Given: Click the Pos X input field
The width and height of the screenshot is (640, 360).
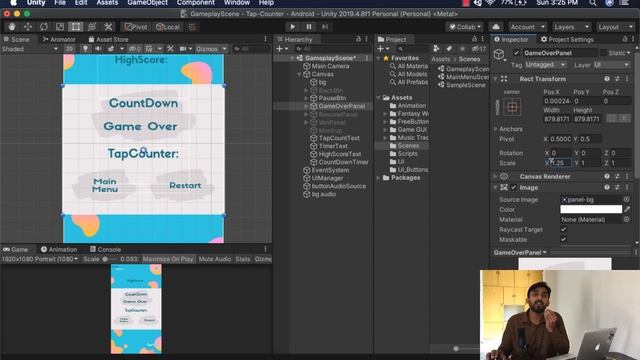Looking at the screenshot, I should [557, 101].
